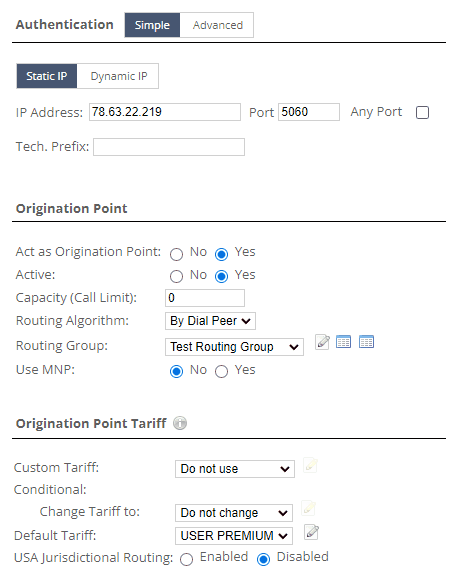Screen dimensions: 453x587
Task: Open the Routing Algorithm dropdown
Action: pos(210,321)
